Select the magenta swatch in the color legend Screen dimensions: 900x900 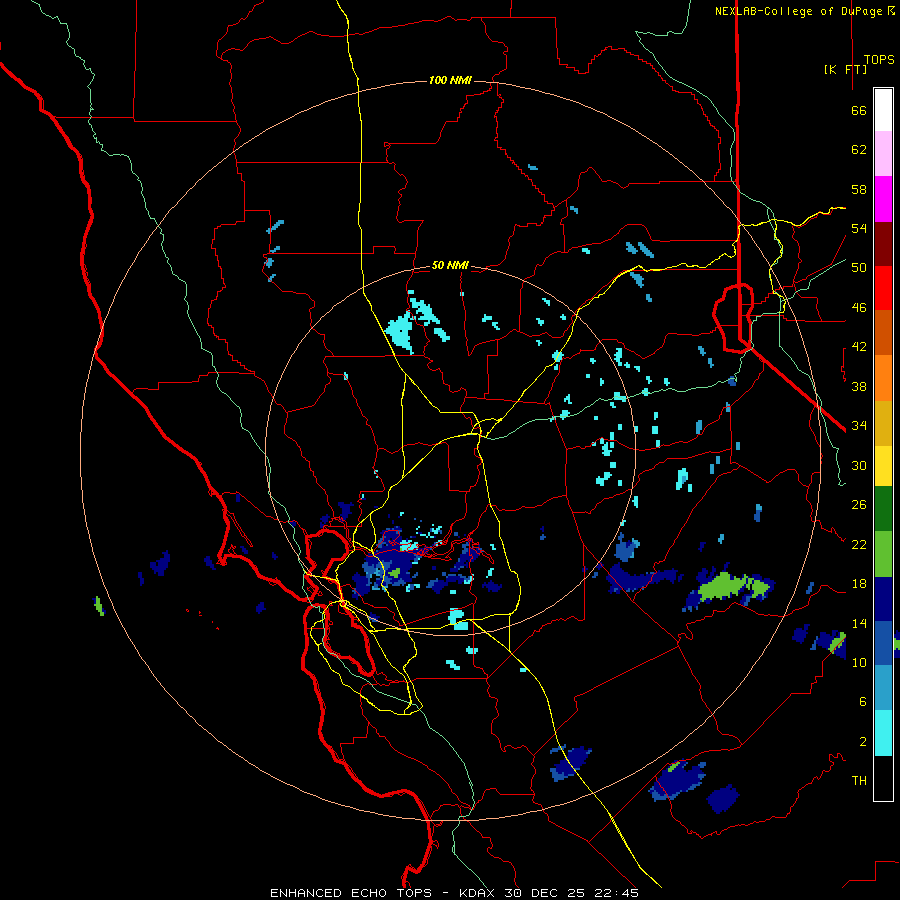click(x=883, y=199)
